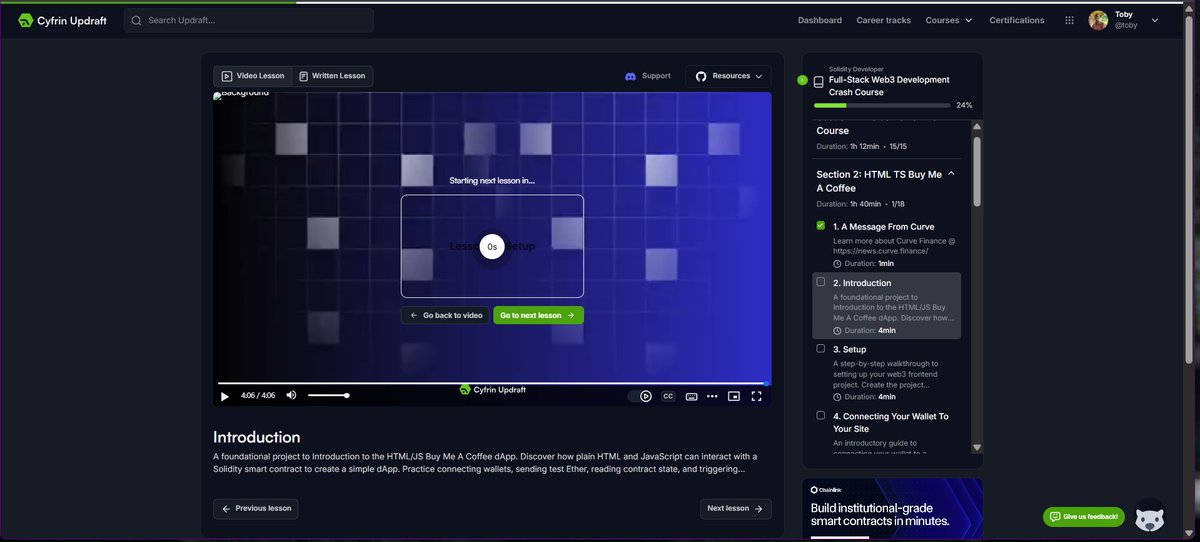Open the Dashboard page
1200x542 pixels.
pyautogui.click(x=820, y=20)
